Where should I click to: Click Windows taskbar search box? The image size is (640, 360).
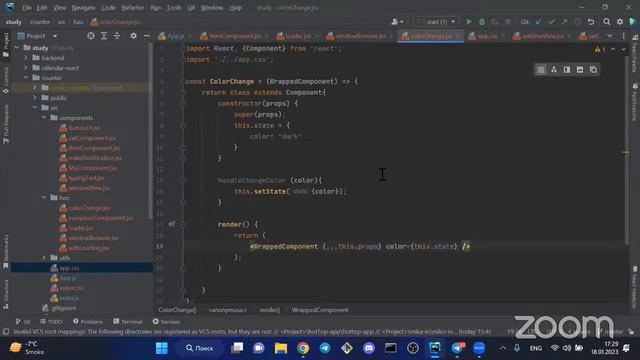point(200,348)
